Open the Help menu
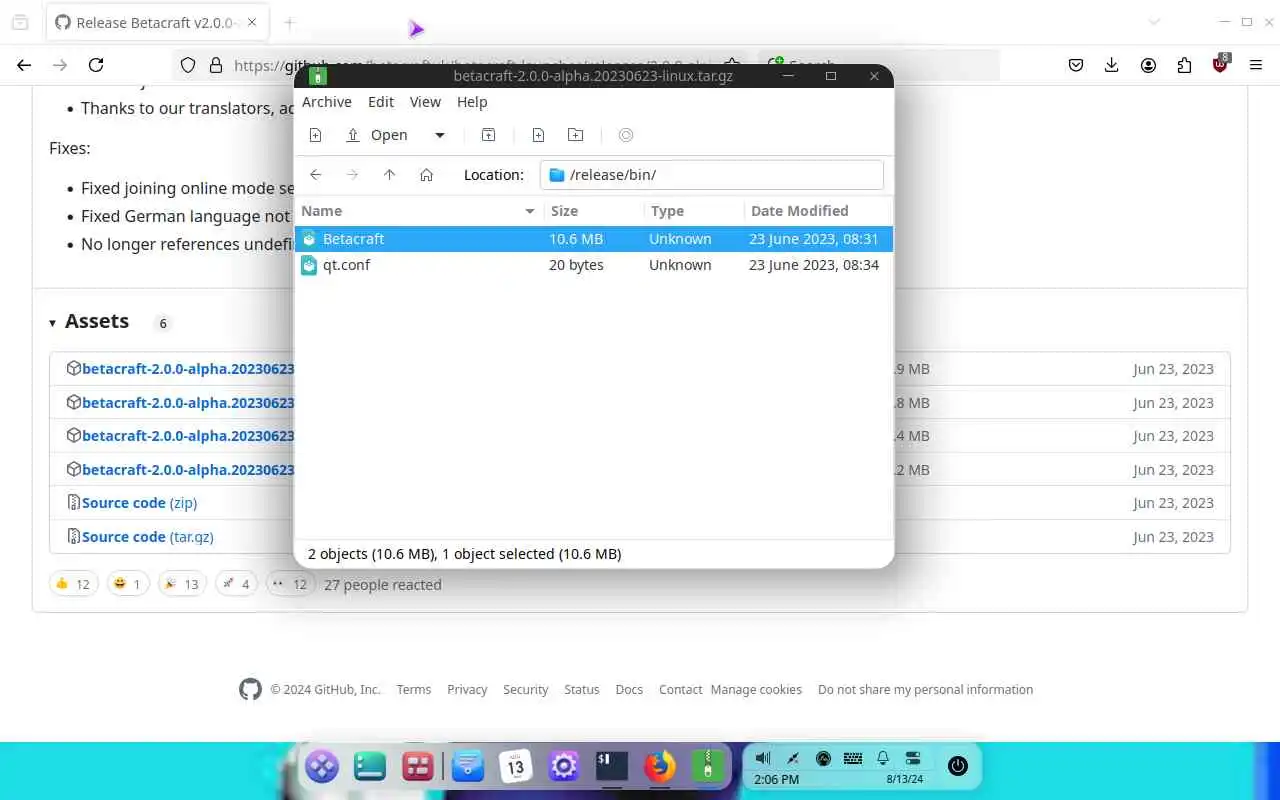The image size is (1280, 800). pyautogui.click(x=472, y=102)
